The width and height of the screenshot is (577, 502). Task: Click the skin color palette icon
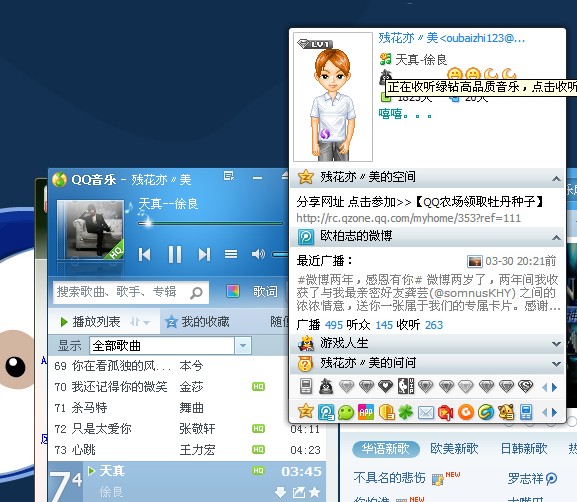(x=233, y=291)
